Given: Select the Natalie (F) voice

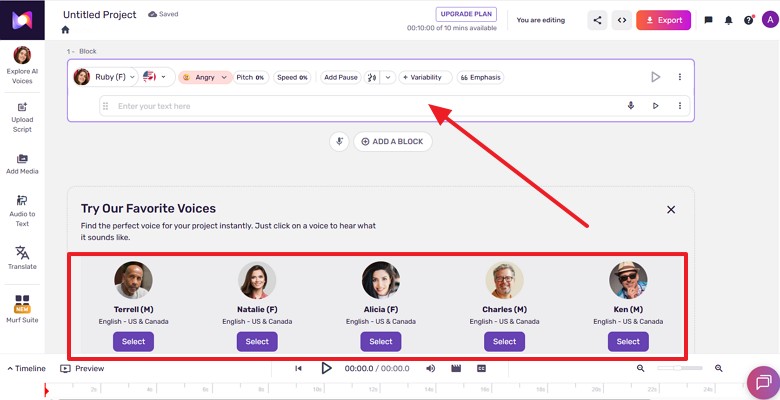Looking at the screenshot, I should click(x=257, y=342).
